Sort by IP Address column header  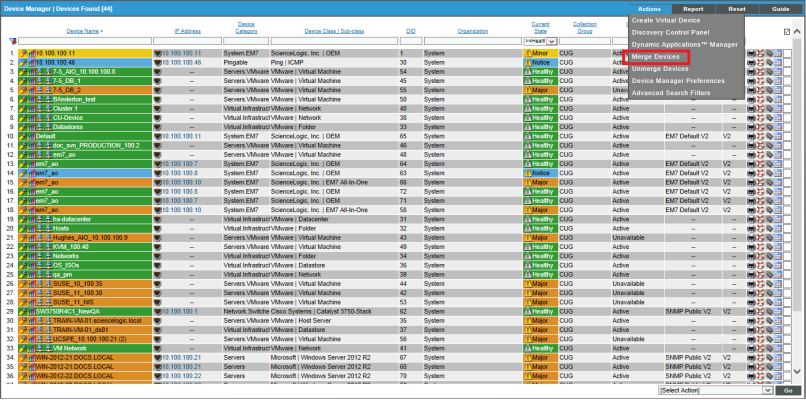pos(187,31)
